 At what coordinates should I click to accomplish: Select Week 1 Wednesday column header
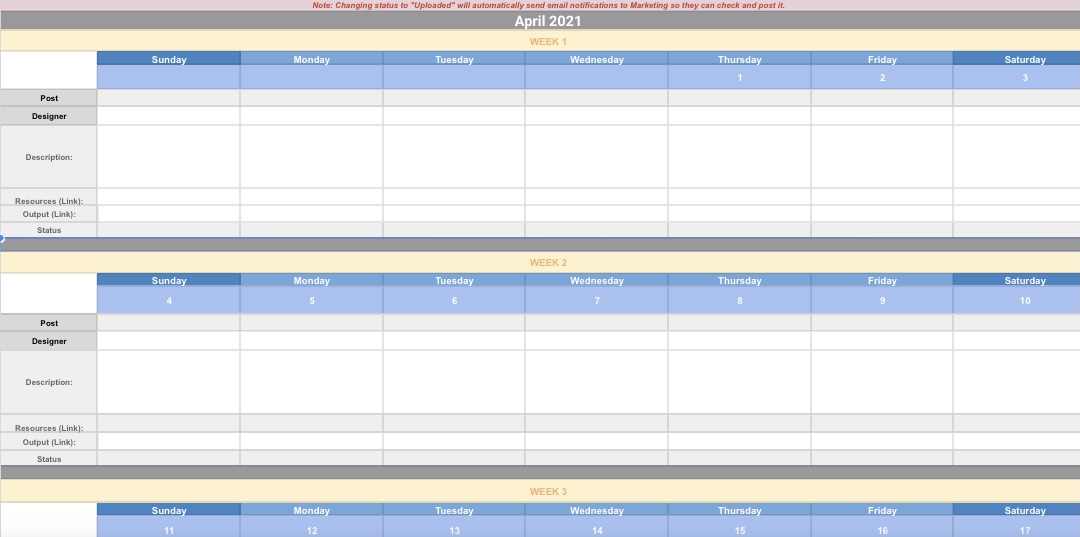596,59
